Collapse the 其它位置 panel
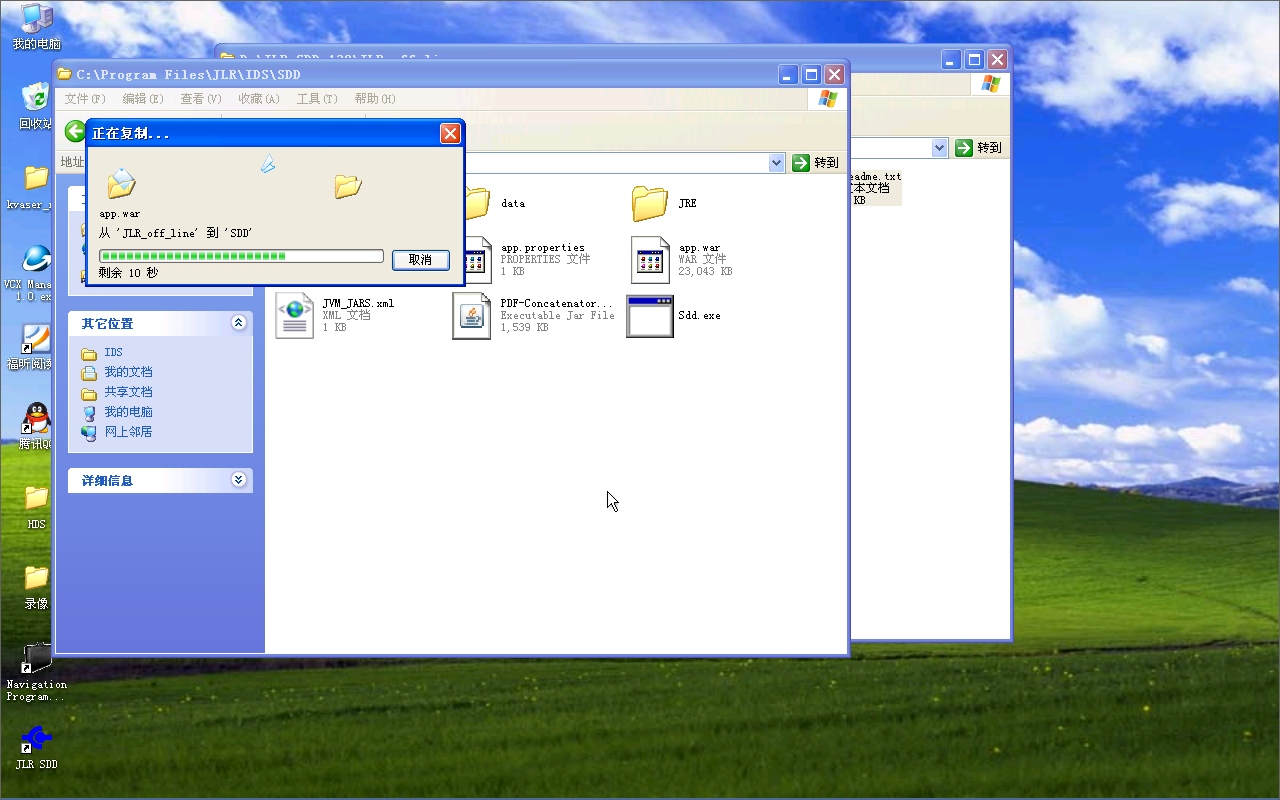 (238, 323)
